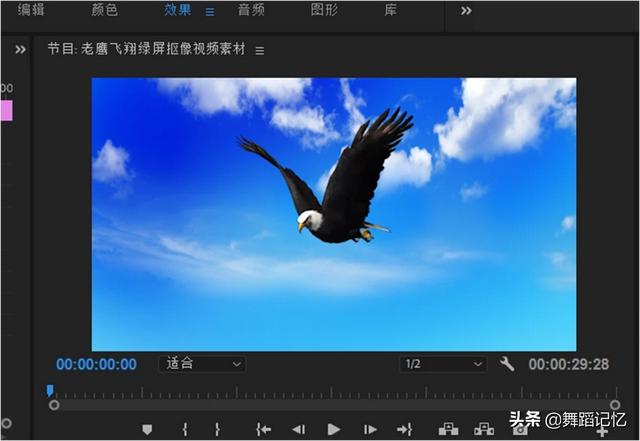Viewport: 640px width, 441px height.
Task: Open the 适合 zoom level dropdown
Action: click(x=201, y=364)
